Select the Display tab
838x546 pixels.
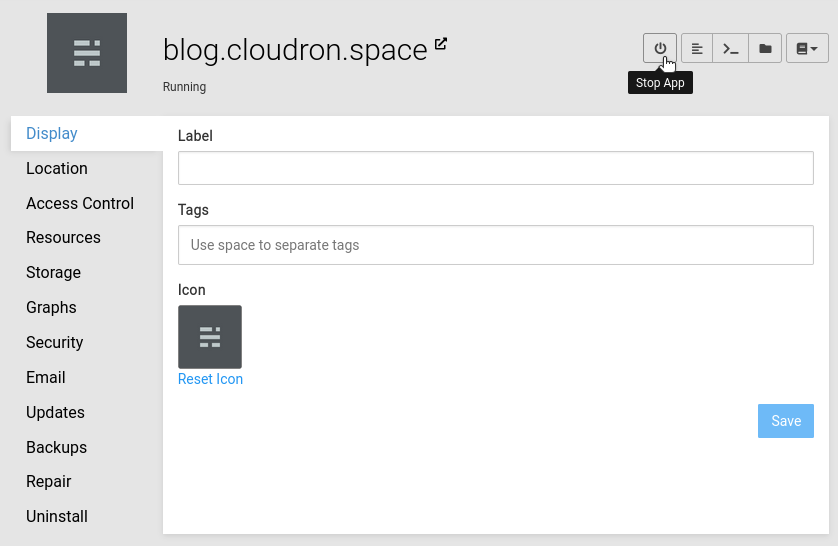click(52, 133)
